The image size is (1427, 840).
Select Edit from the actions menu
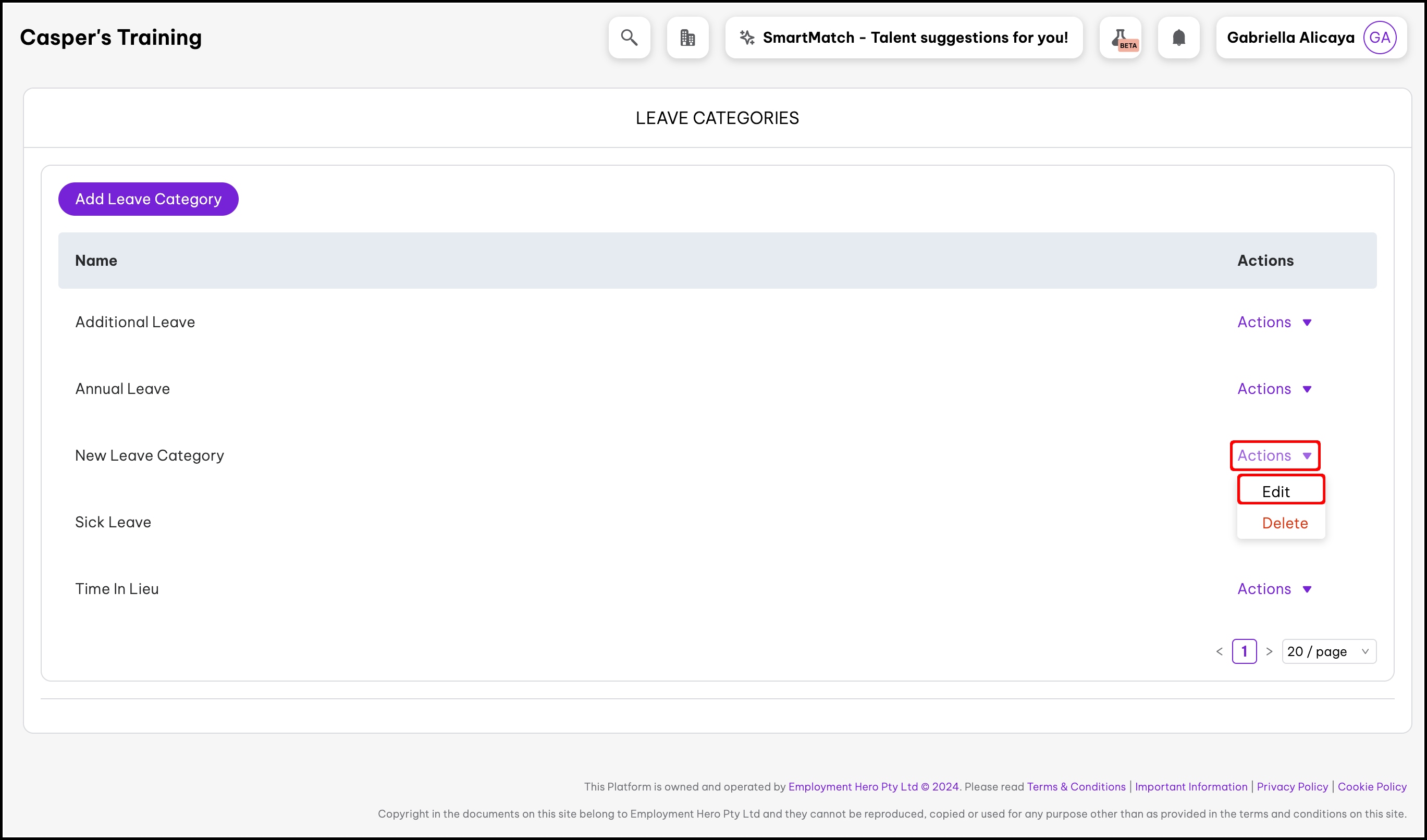tap(1276, 491)
